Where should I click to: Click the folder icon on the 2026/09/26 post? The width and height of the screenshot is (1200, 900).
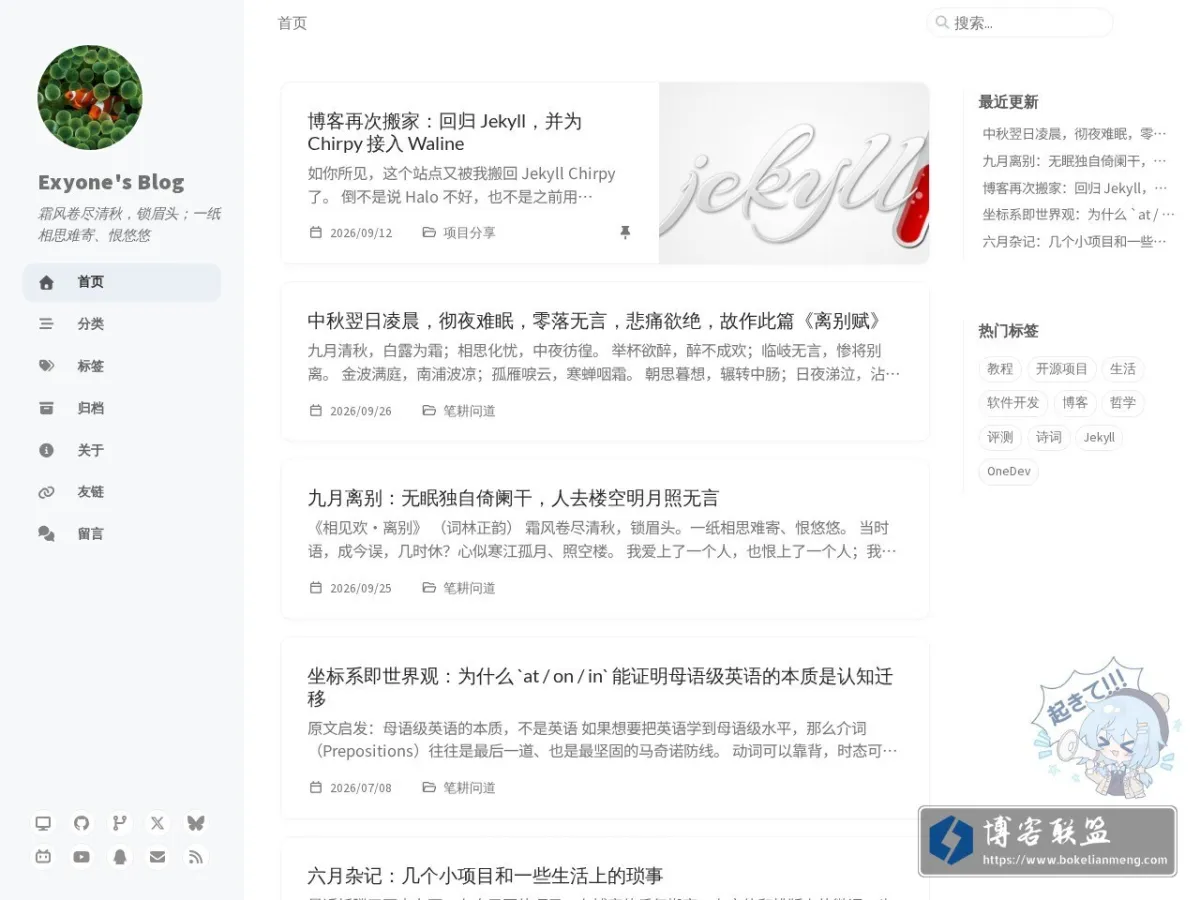[429, 410]
